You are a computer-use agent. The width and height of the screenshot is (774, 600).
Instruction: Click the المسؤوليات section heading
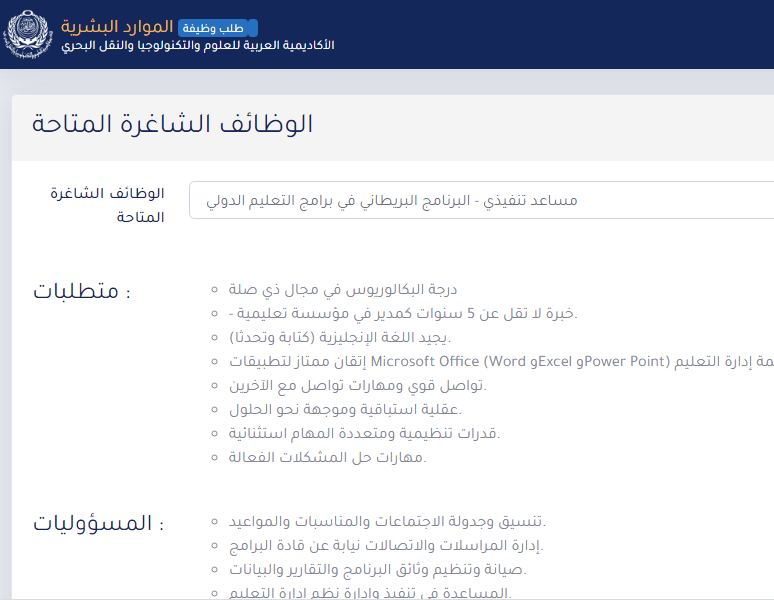click(x=98, y=523)
